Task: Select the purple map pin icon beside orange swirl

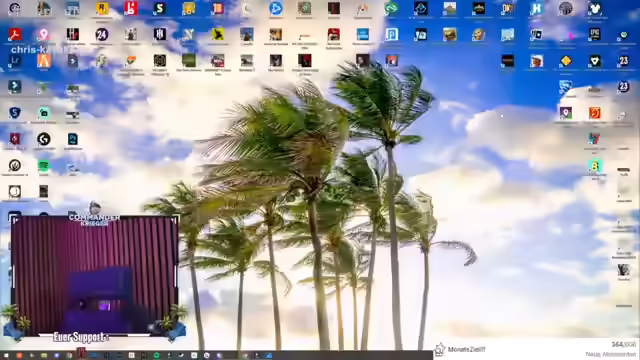Action: [566, 113]
